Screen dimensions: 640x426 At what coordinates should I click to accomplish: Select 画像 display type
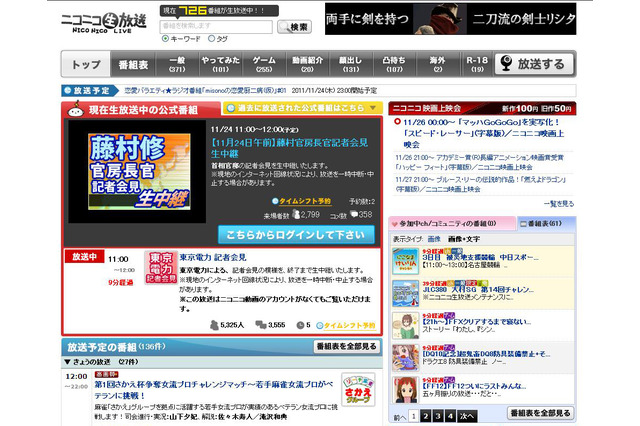tap(434, 239)
